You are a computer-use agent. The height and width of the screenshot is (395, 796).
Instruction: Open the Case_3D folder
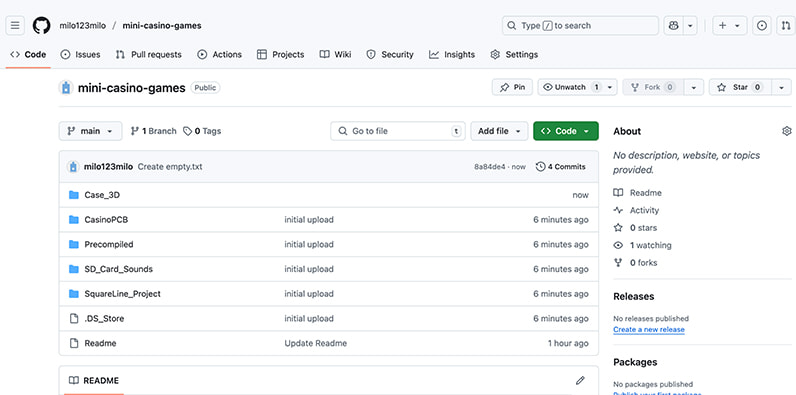[102, 195]
